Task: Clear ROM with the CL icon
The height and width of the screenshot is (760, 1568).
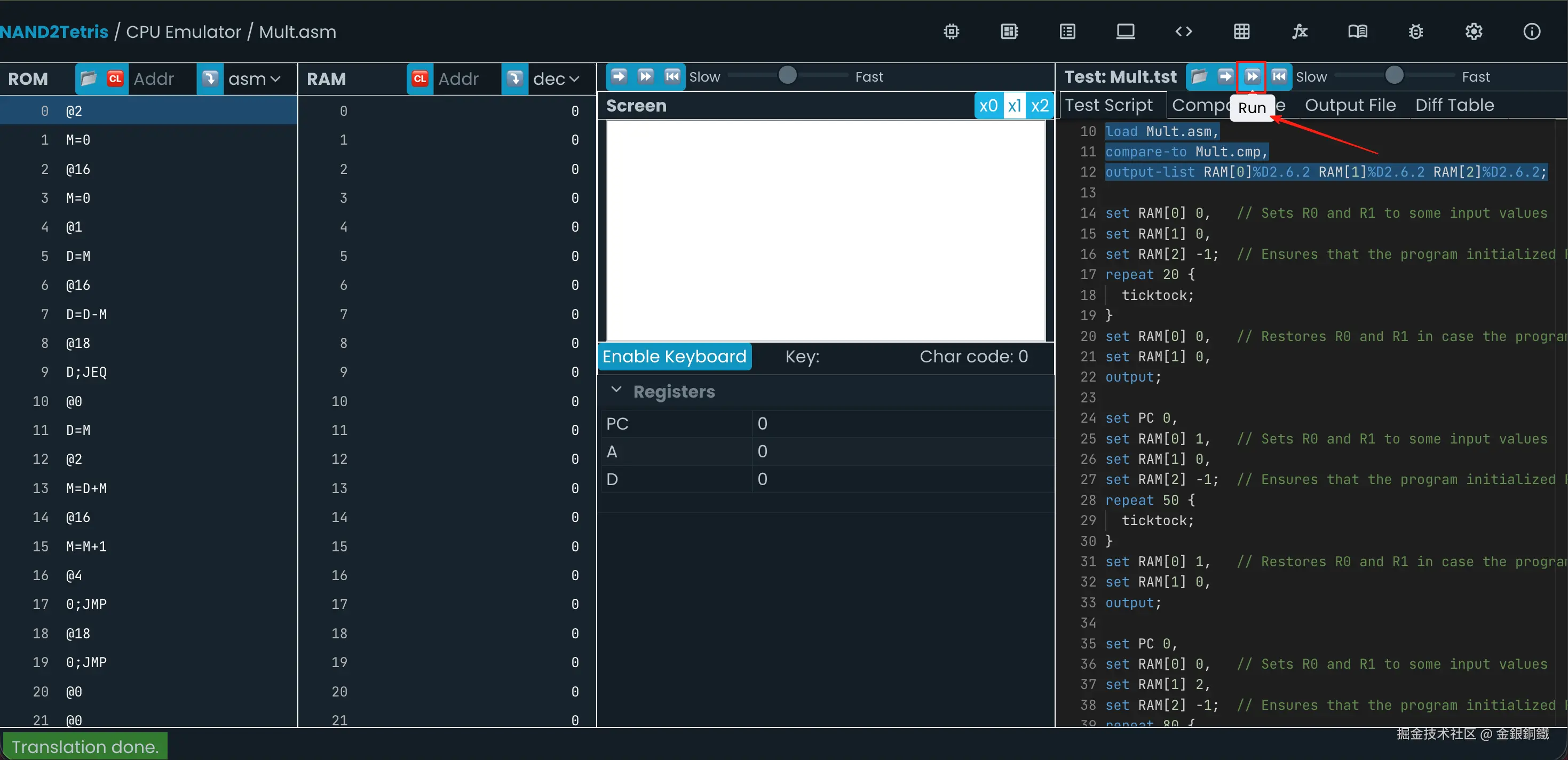Action: pos(115,78)
